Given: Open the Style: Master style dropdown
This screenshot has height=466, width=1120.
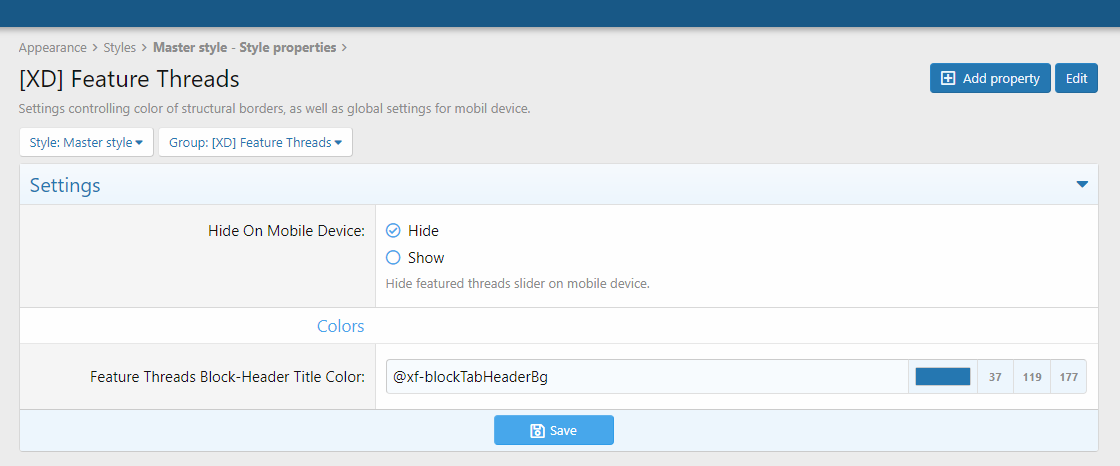Looking at the screenshot, I should pos(86,143).
